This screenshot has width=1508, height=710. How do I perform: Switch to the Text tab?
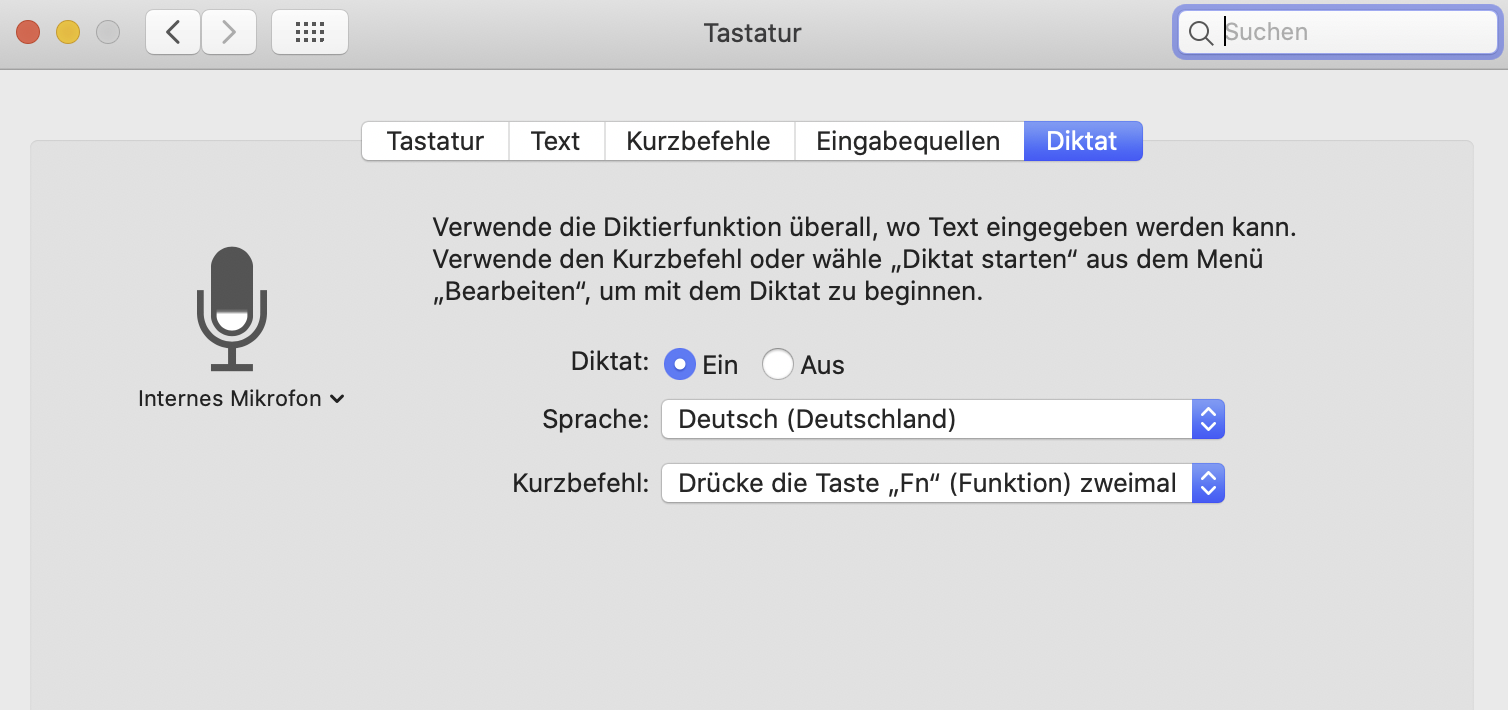click(556, 141)
